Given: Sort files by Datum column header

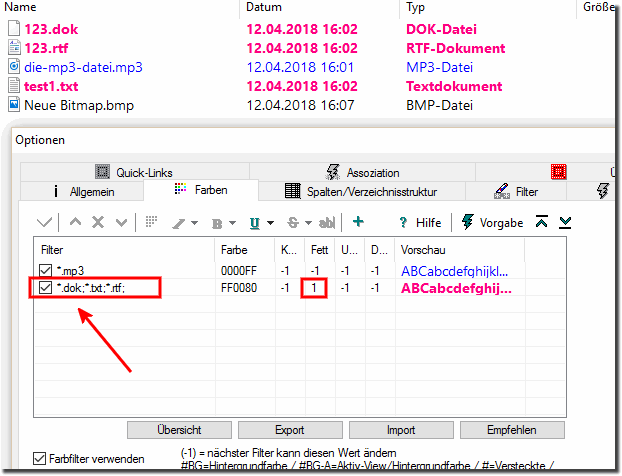Looking at the screenshot, I should point(264,7).
